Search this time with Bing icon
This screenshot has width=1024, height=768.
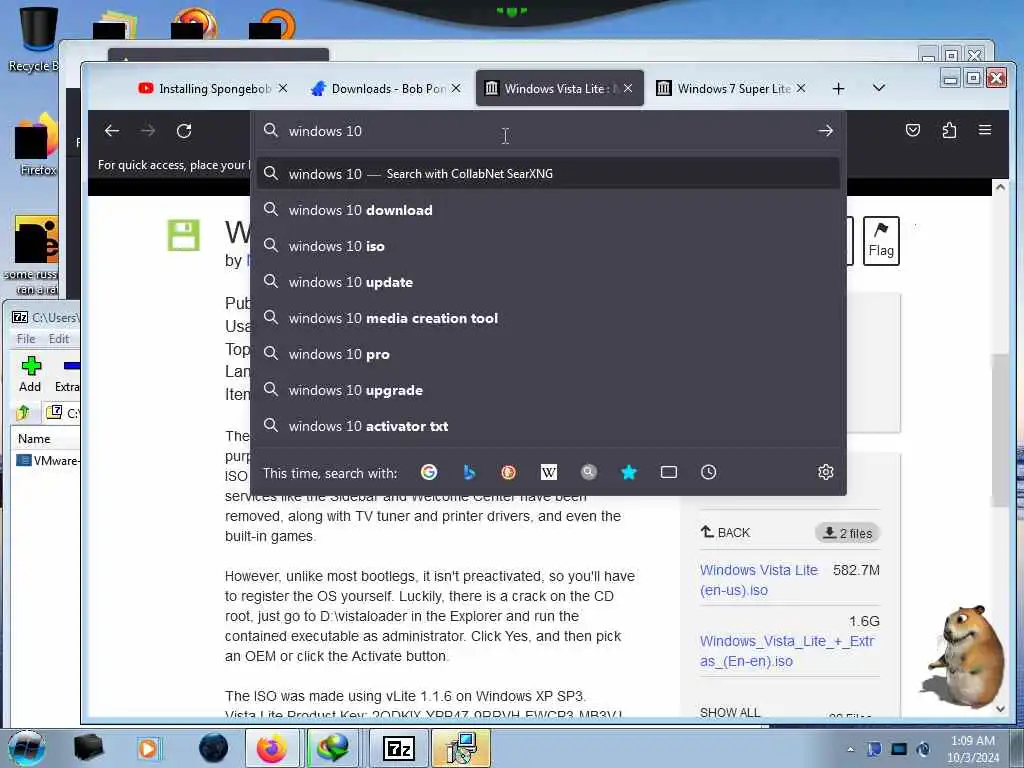coord(469,472)
